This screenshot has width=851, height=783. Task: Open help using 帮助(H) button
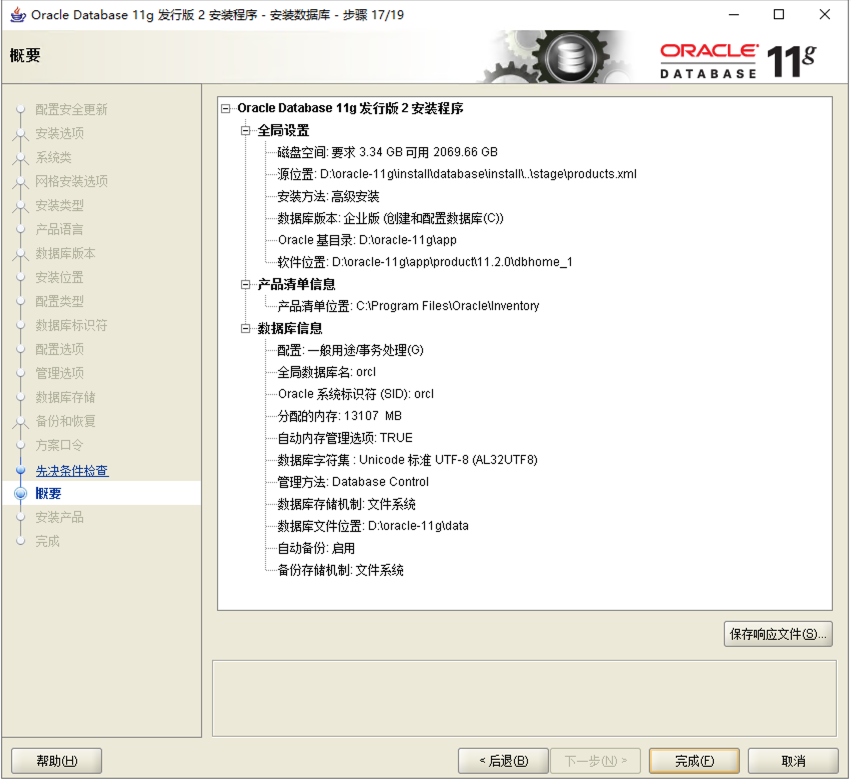click(x=56, y=761)
